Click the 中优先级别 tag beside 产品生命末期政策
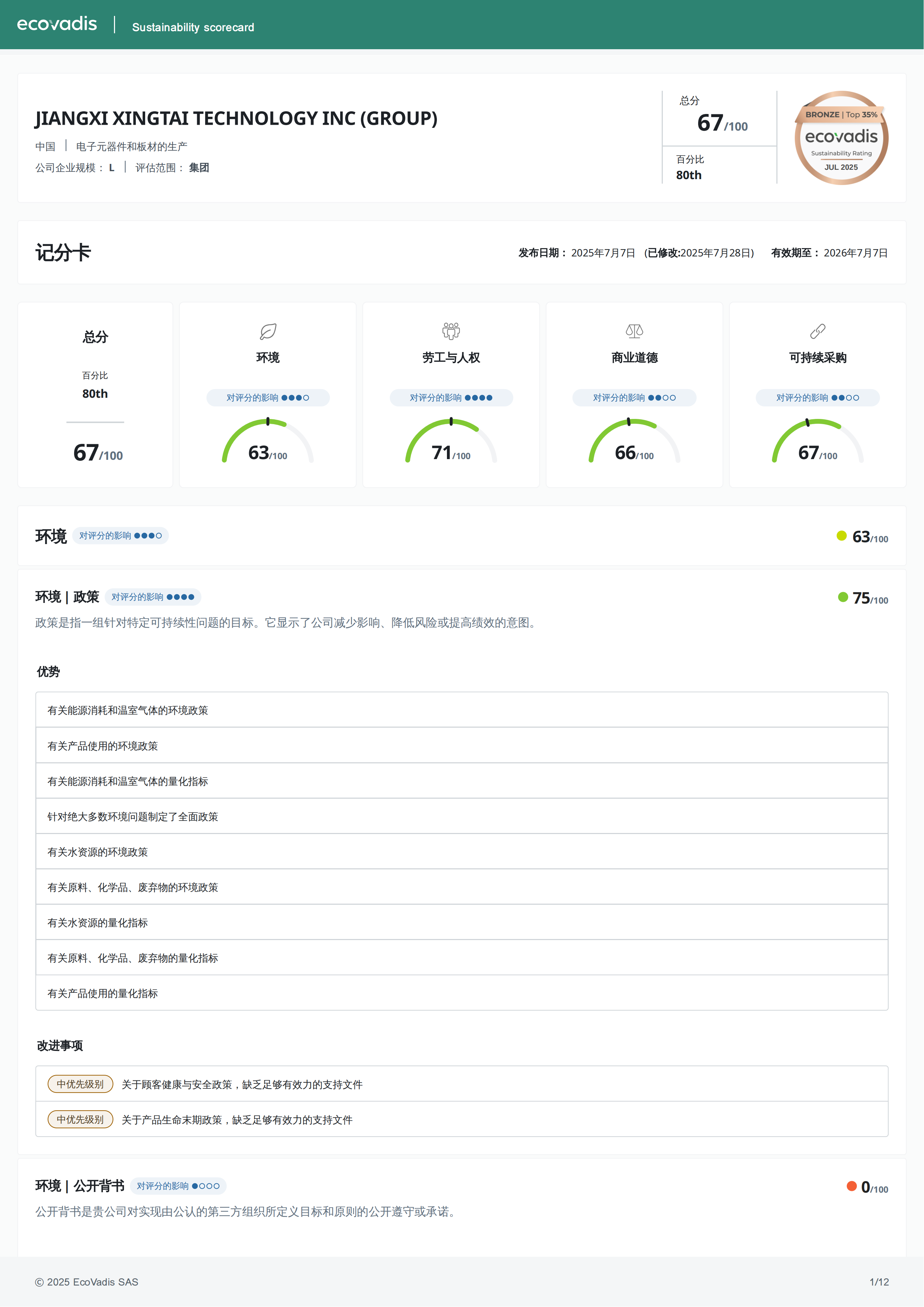The image size is (924, 1307). click(80, 1119)
